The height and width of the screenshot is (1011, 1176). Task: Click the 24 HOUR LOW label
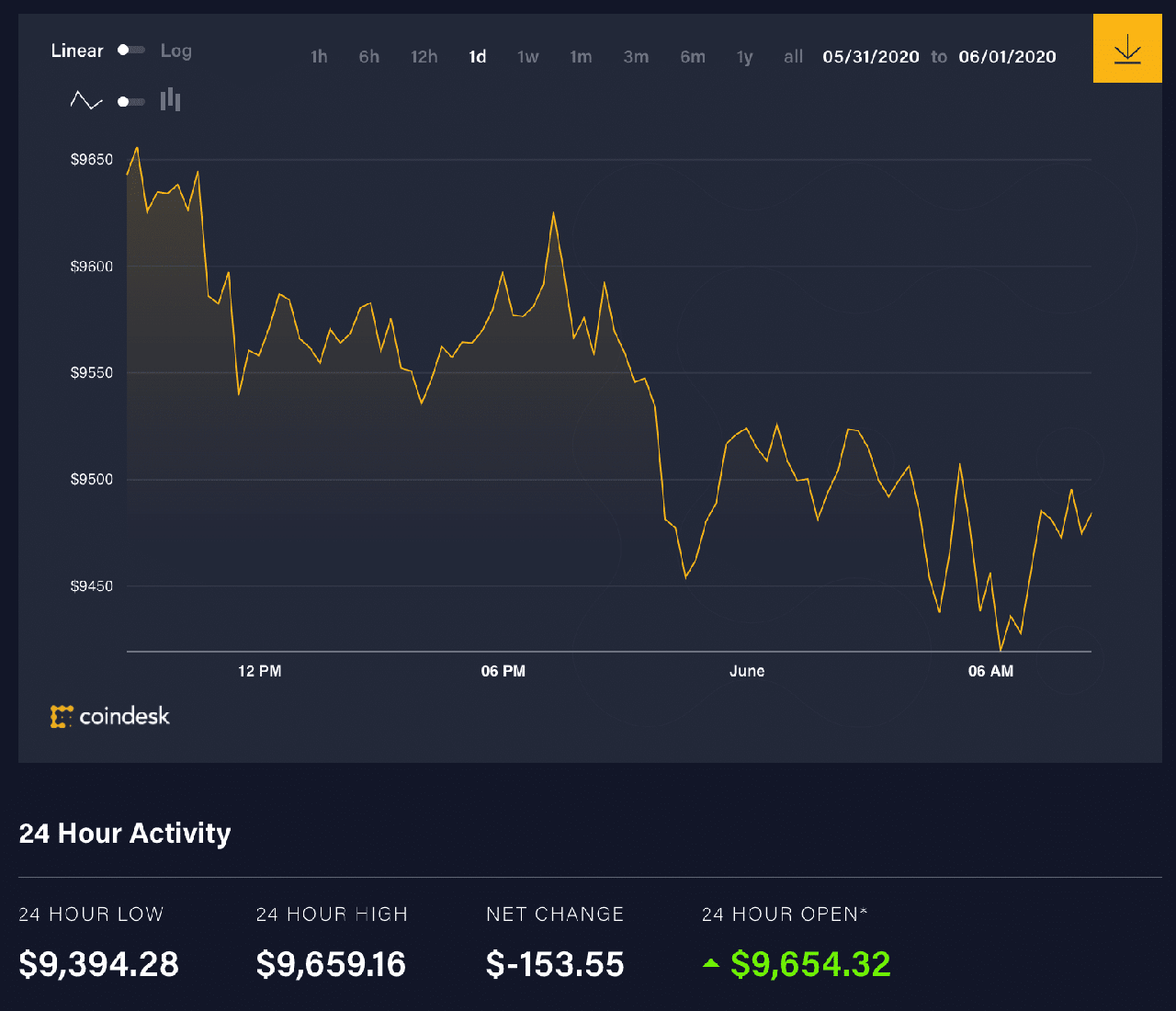tap(91, 914)
